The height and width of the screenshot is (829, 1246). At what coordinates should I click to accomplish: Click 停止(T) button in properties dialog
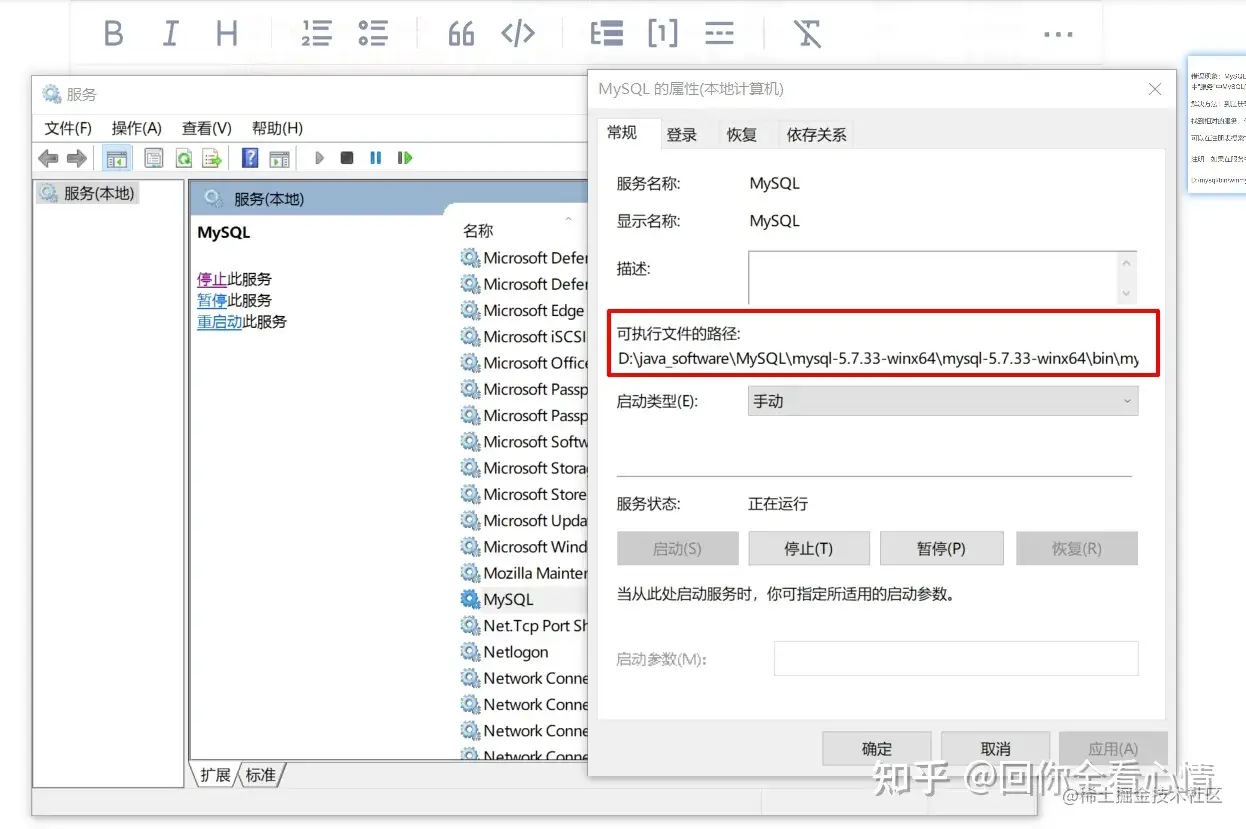[808, 548]
